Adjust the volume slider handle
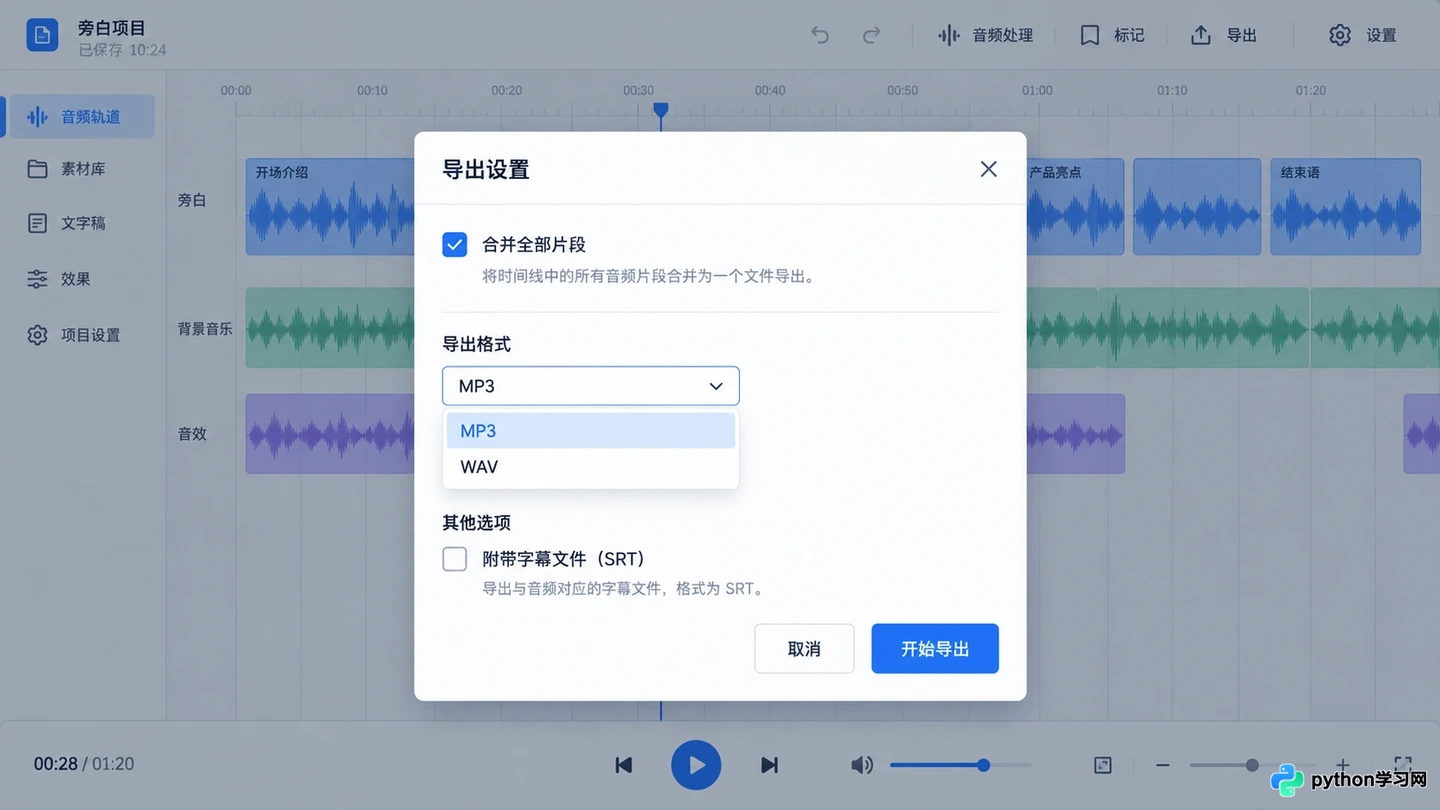This screenshot has height=810, width=1440. pyautogui.click(x=984, y=765)
